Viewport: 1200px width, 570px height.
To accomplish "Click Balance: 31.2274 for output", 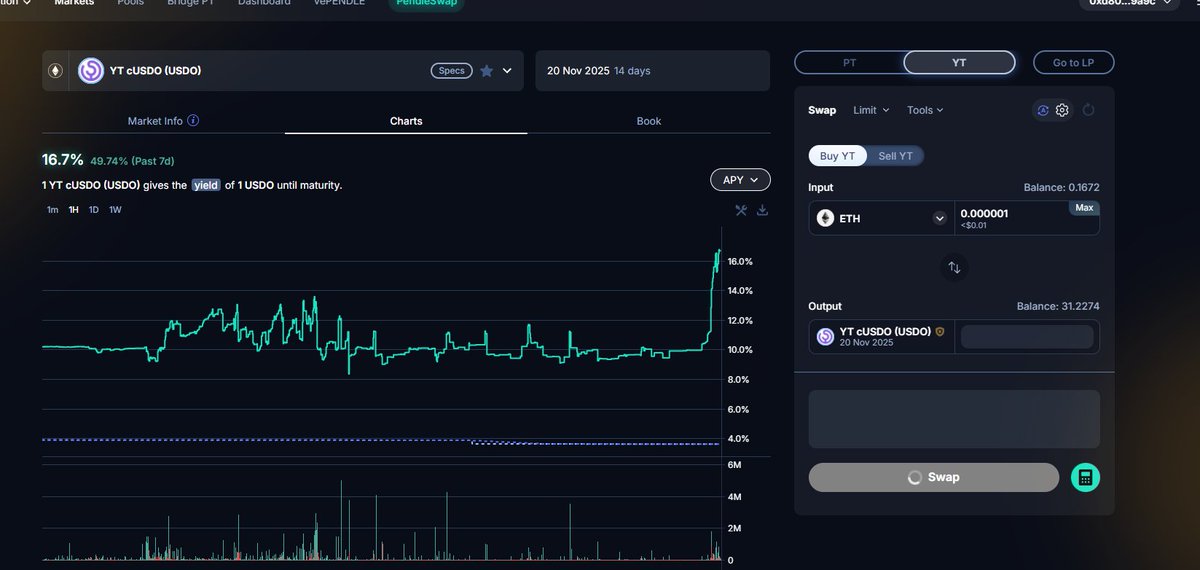I will (1058, 306).
